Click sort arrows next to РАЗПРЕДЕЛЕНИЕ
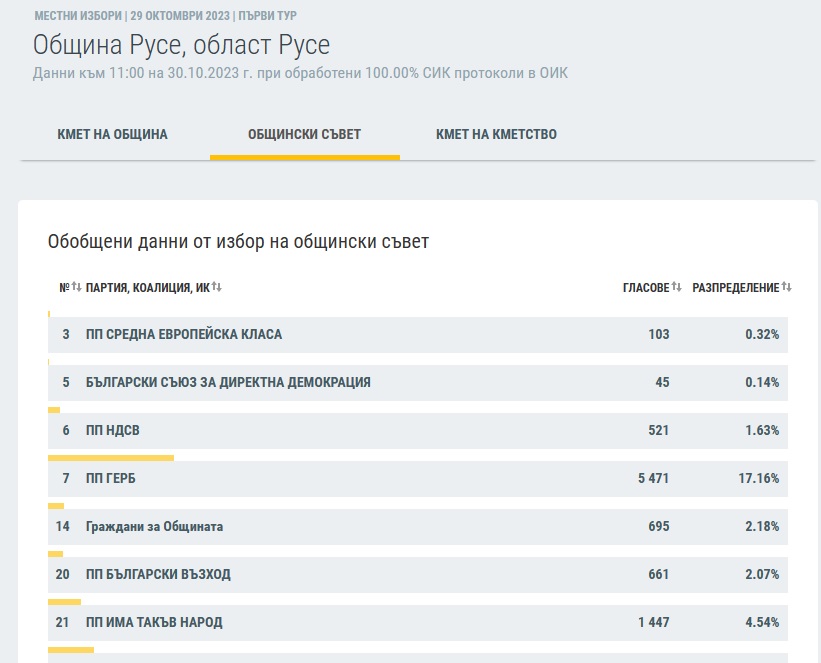Image resolution: width=821 pixels, height=663 pixels. point(786,287)
